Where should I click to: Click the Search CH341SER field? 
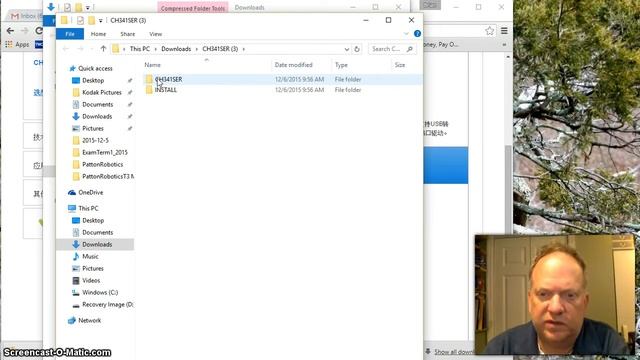coord(392,49)
